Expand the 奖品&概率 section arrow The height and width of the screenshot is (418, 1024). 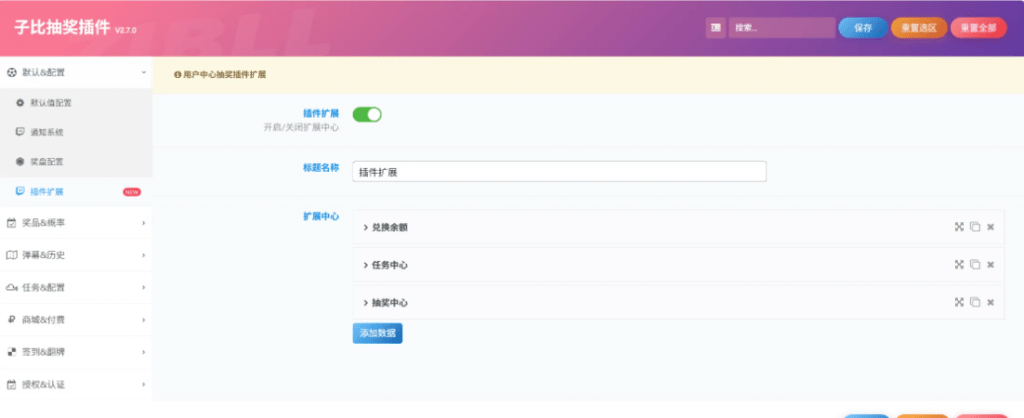(144, 223)
